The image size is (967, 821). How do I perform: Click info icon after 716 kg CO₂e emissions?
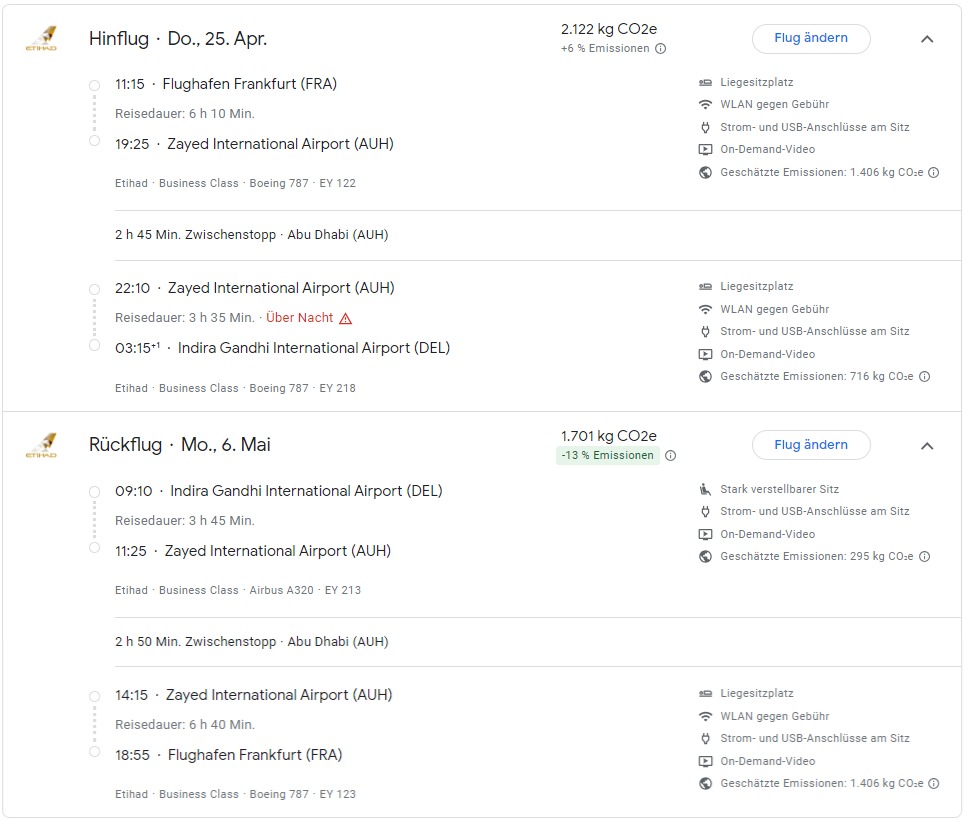pos(925,377)
